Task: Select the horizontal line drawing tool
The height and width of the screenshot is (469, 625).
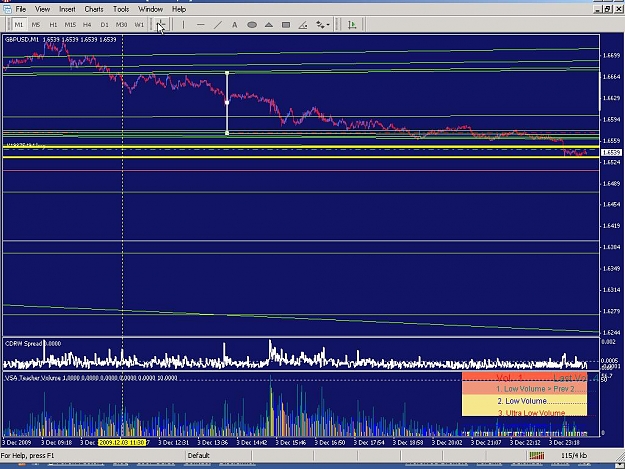Action: click(200, 25)
